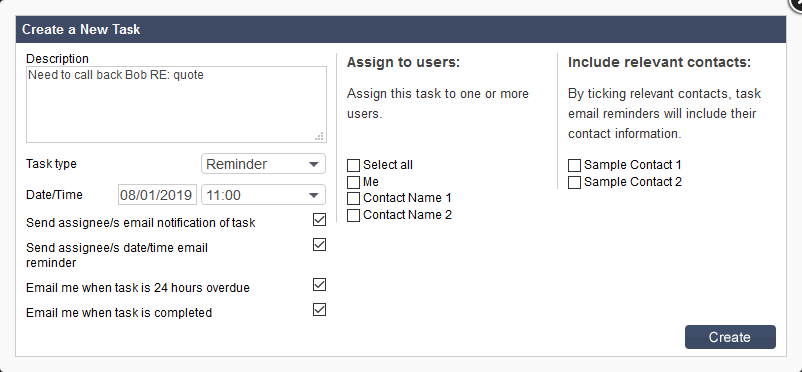
Task: Open the Task type Reminder dropdown
Action: pos(263,164)
